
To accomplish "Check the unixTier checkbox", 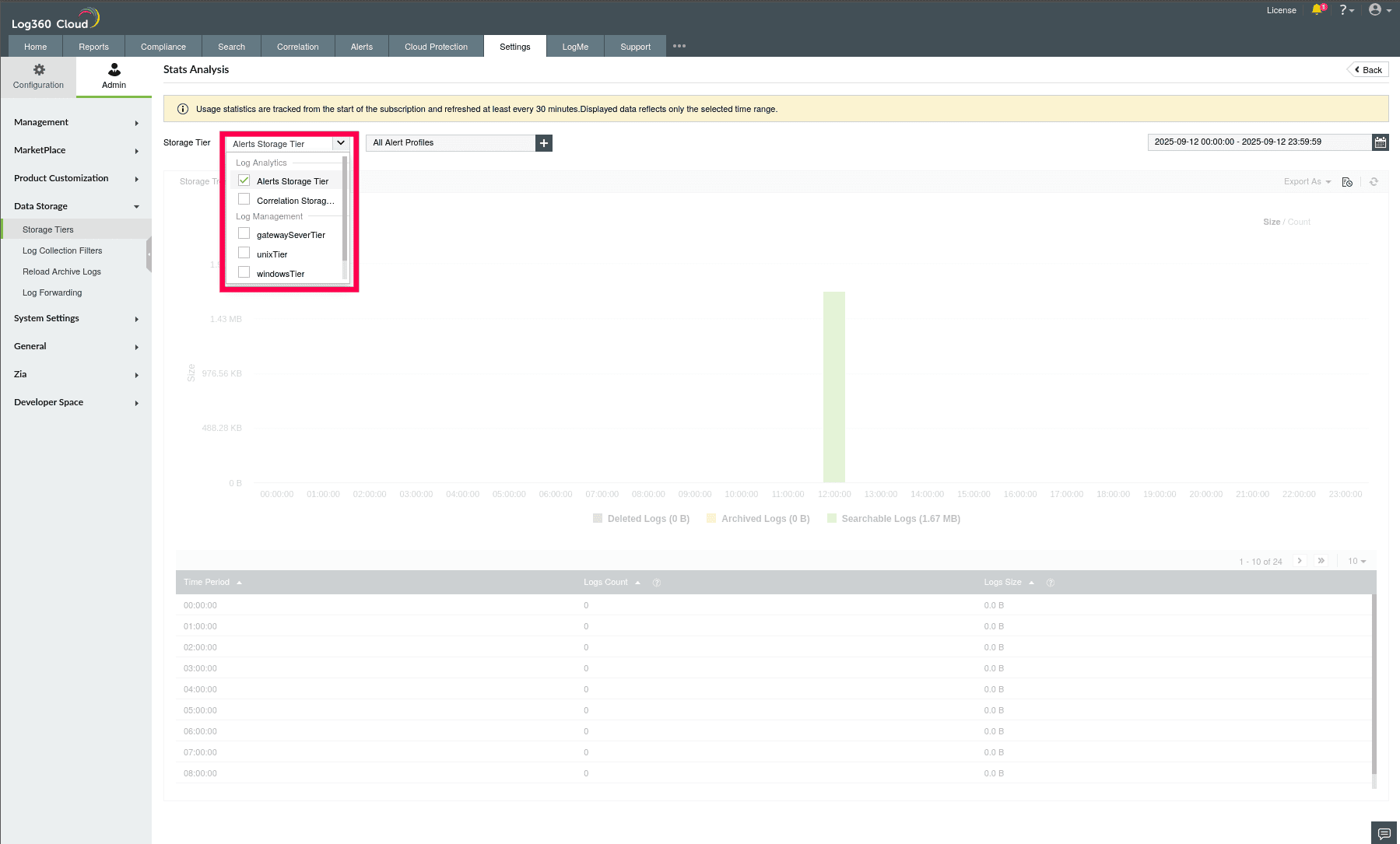I will coord(244,254).
